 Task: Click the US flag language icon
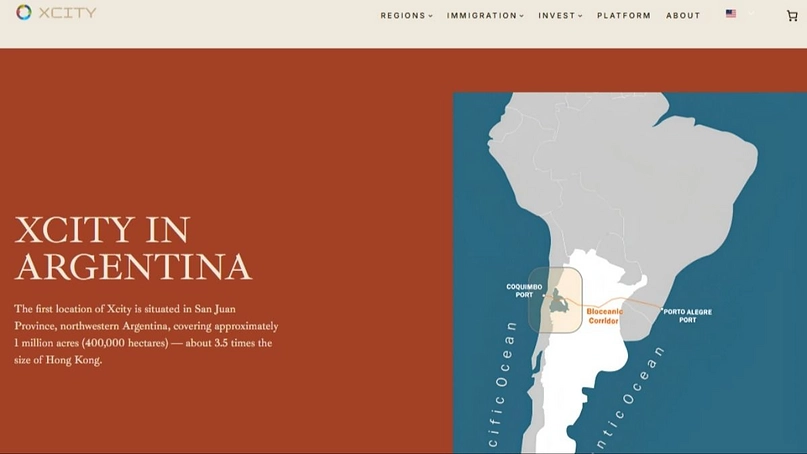pyautogui.click(x=731, y=14)
